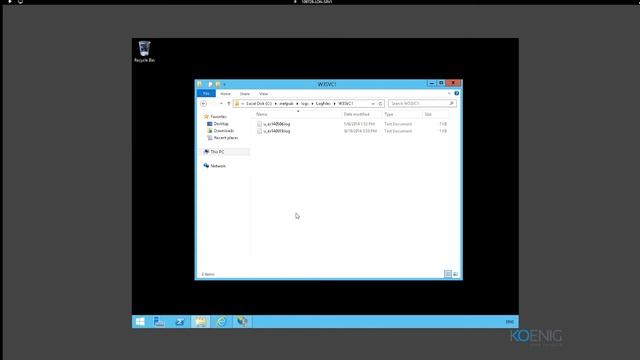Launch Internet Explorer from the taskbar
This screenshot has height=360, width=640.
[221, 322]
